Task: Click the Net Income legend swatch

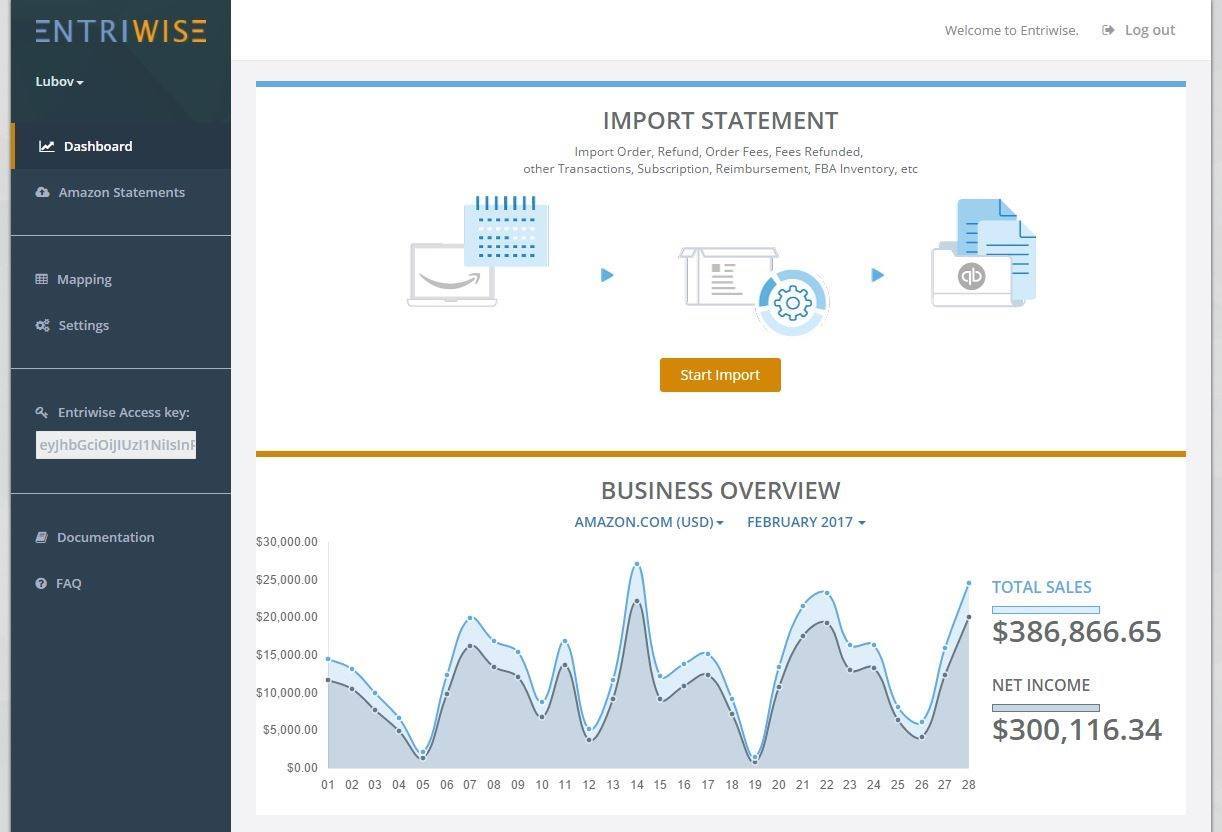Action: (1046, 708)
